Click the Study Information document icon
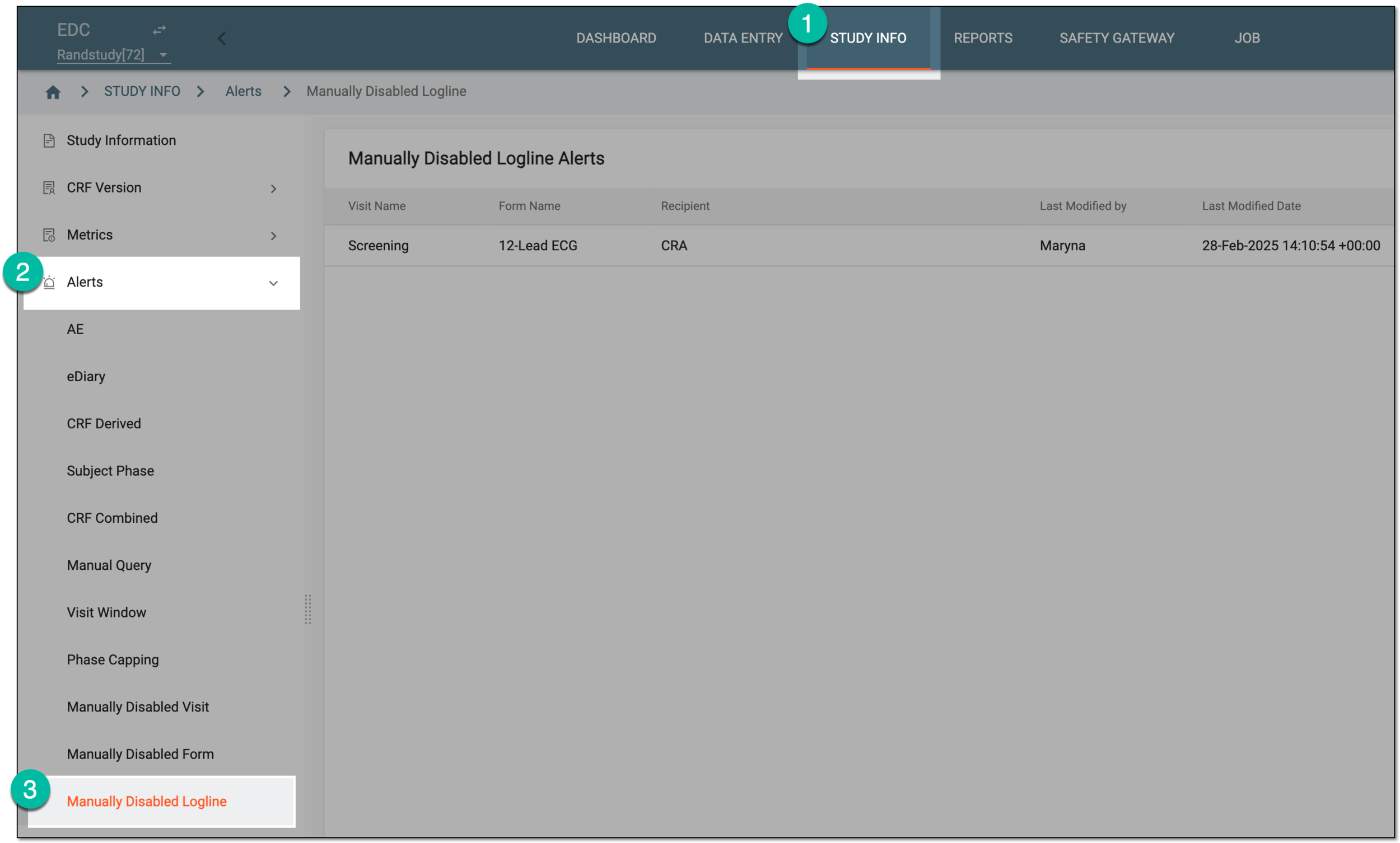 pos(49,140)
